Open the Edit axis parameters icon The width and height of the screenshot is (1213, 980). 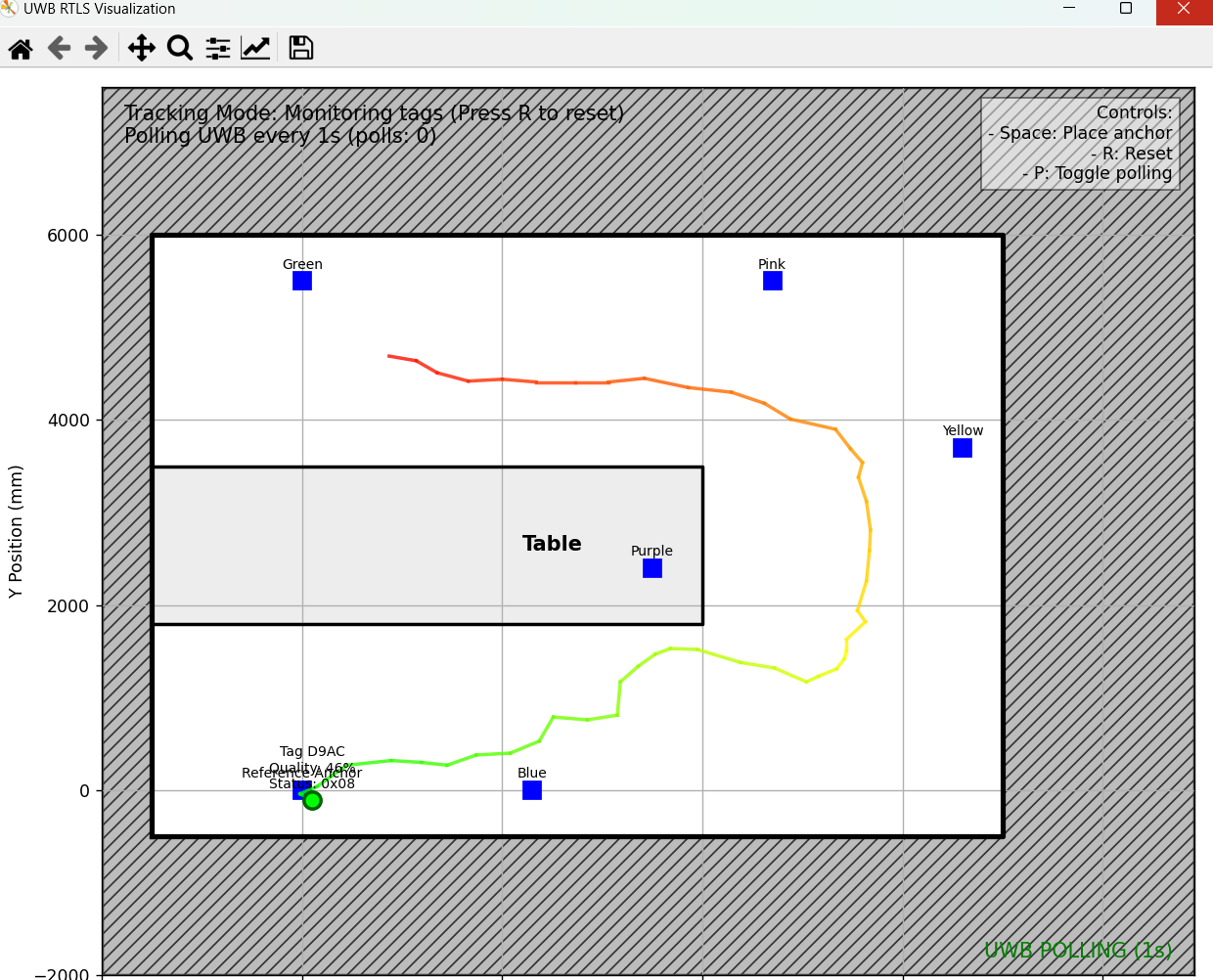point(255,48)
